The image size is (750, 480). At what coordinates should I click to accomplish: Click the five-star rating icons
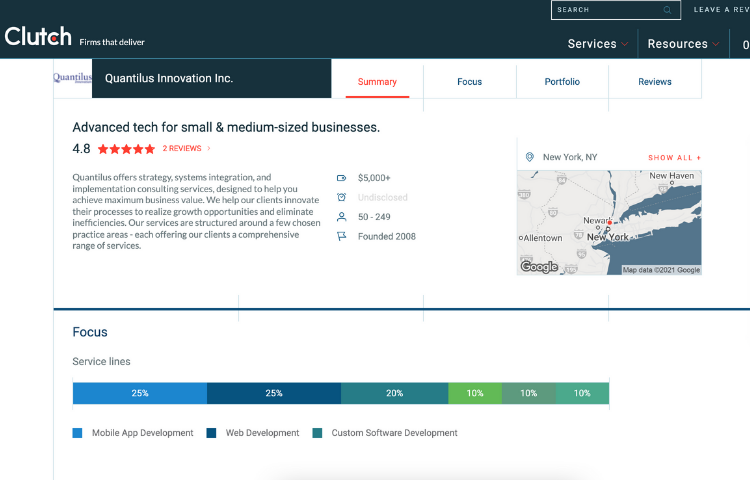(x=126, y=149)
